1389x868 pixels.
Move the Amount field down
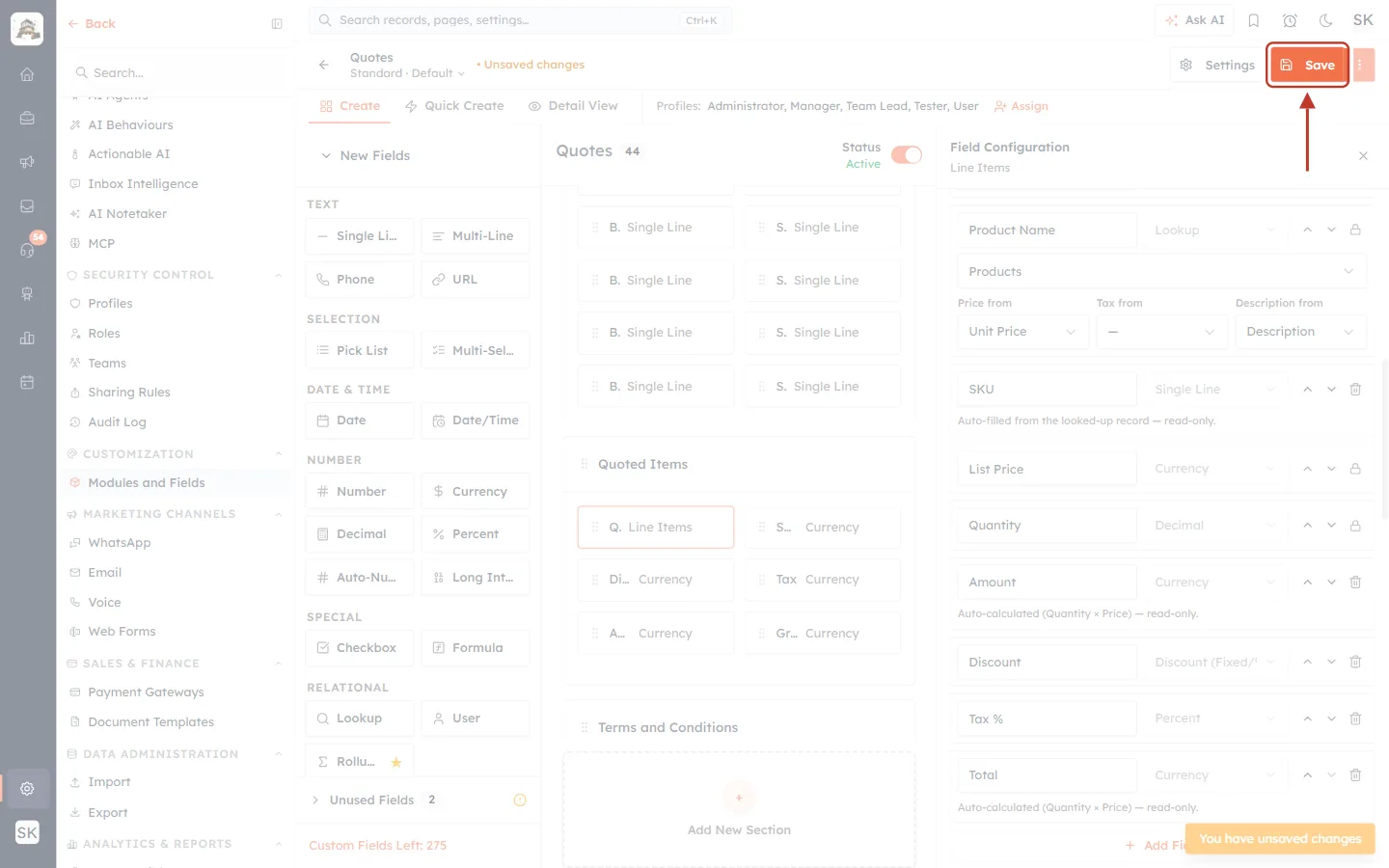(1331, 583)
